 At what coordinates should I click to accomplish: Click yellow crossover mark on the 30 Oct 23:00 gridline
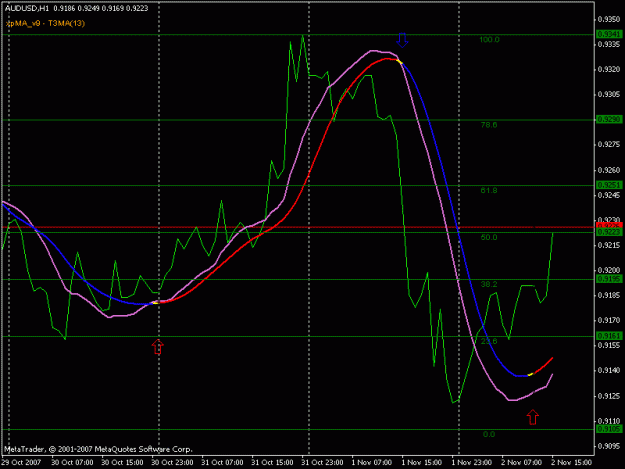tap(156, 303)
